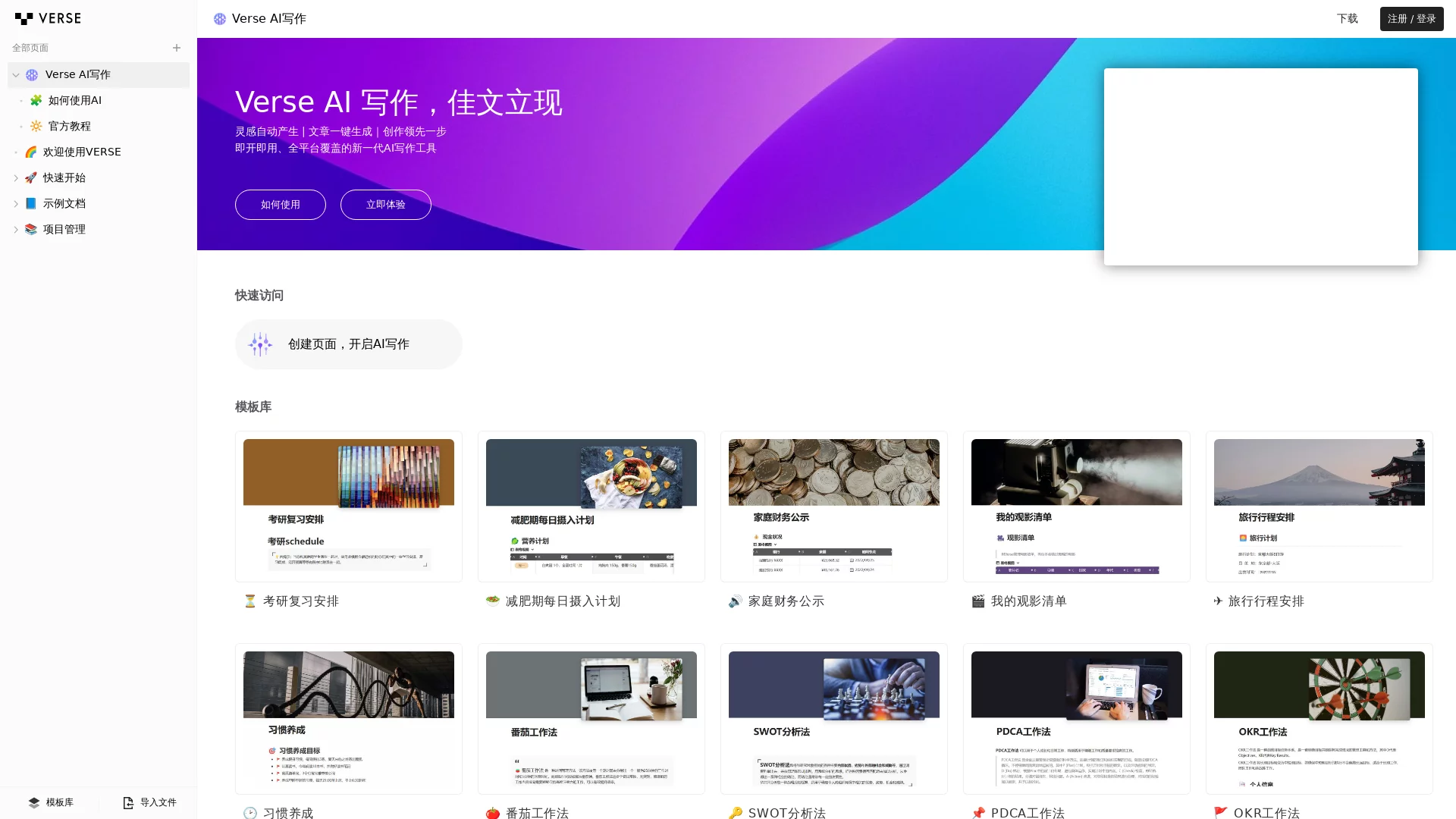Open the sun icon 官方教程 page
The height and width of the screenshot is (819, 1456).
pyautogui.click(x=36, y=126)
